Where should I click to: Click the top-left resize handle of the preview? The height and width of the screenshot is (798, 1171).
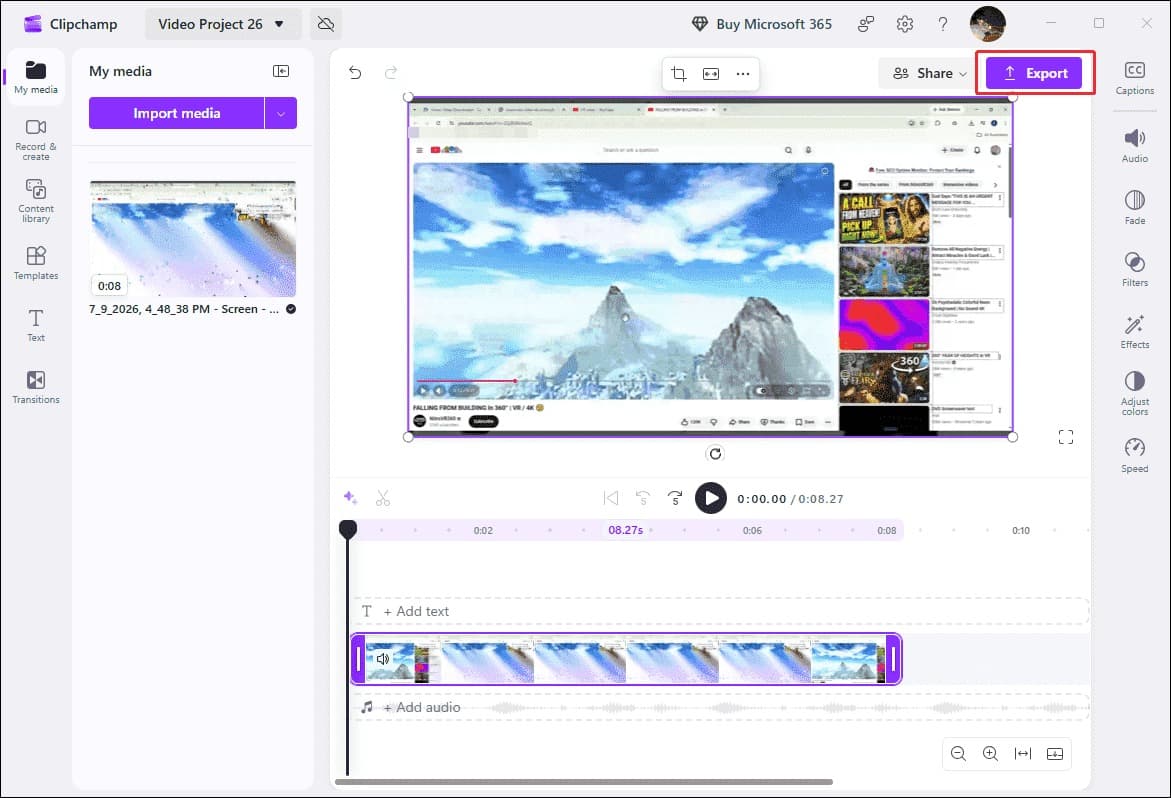(408, 97)
